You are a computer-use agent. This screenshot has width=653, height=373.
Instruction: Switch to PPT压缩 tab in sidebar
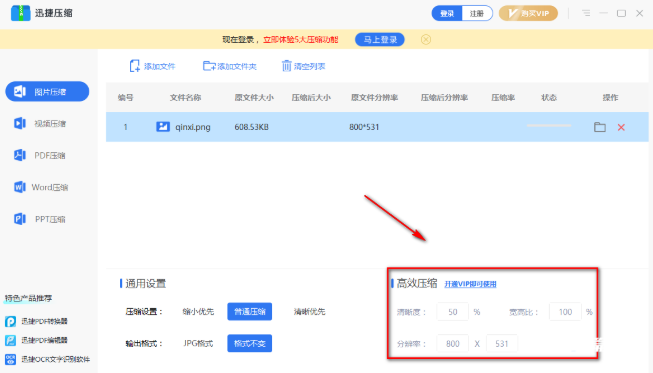[x=40, y=219]
